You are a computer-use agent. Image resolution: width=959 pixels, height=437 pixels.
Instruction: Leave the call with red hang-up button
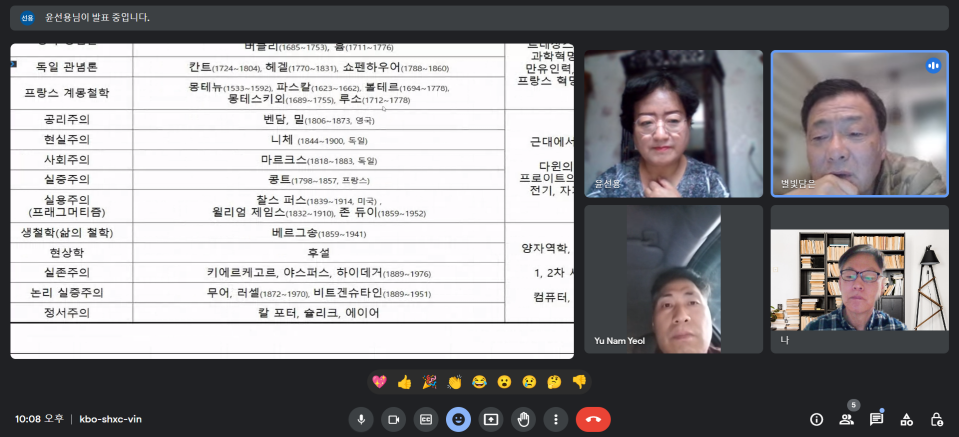[593, 419]
